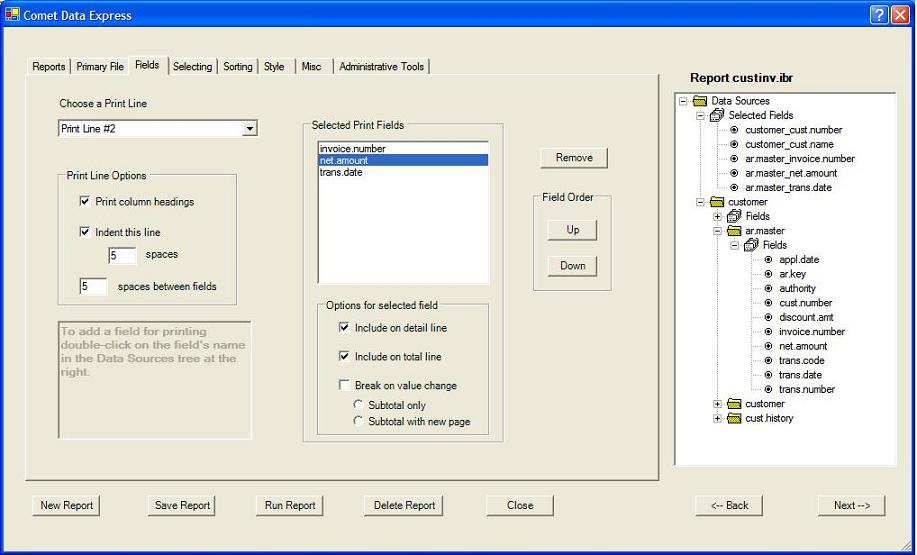Click the New Report button
This screenshot has height=555, width=917.
pyautogui.click(x=66, y=505)
